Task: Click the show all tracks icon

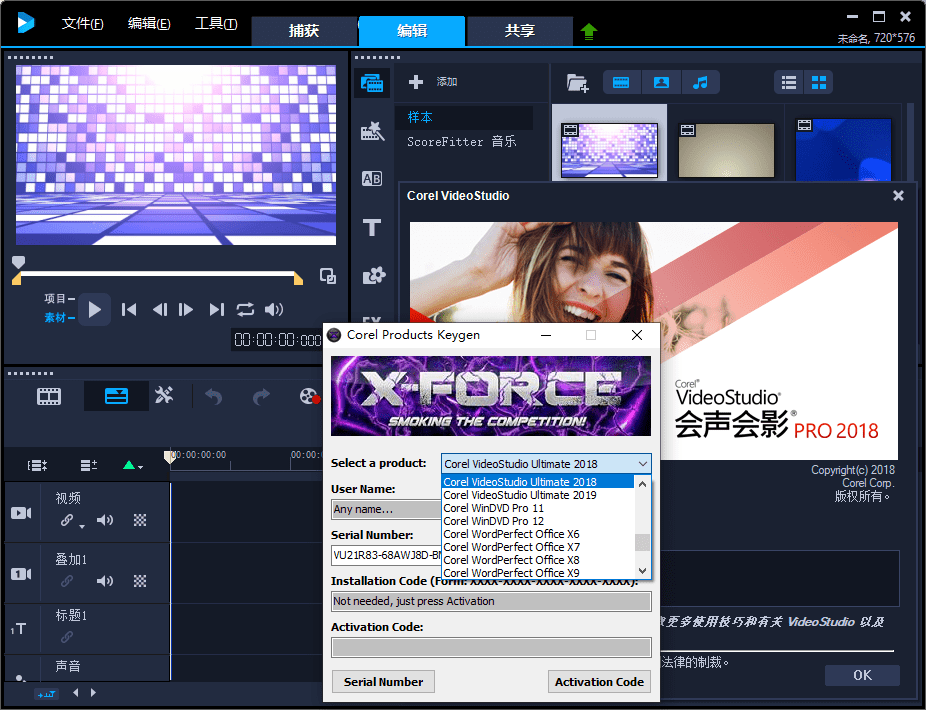Action: tap(38, 465)
